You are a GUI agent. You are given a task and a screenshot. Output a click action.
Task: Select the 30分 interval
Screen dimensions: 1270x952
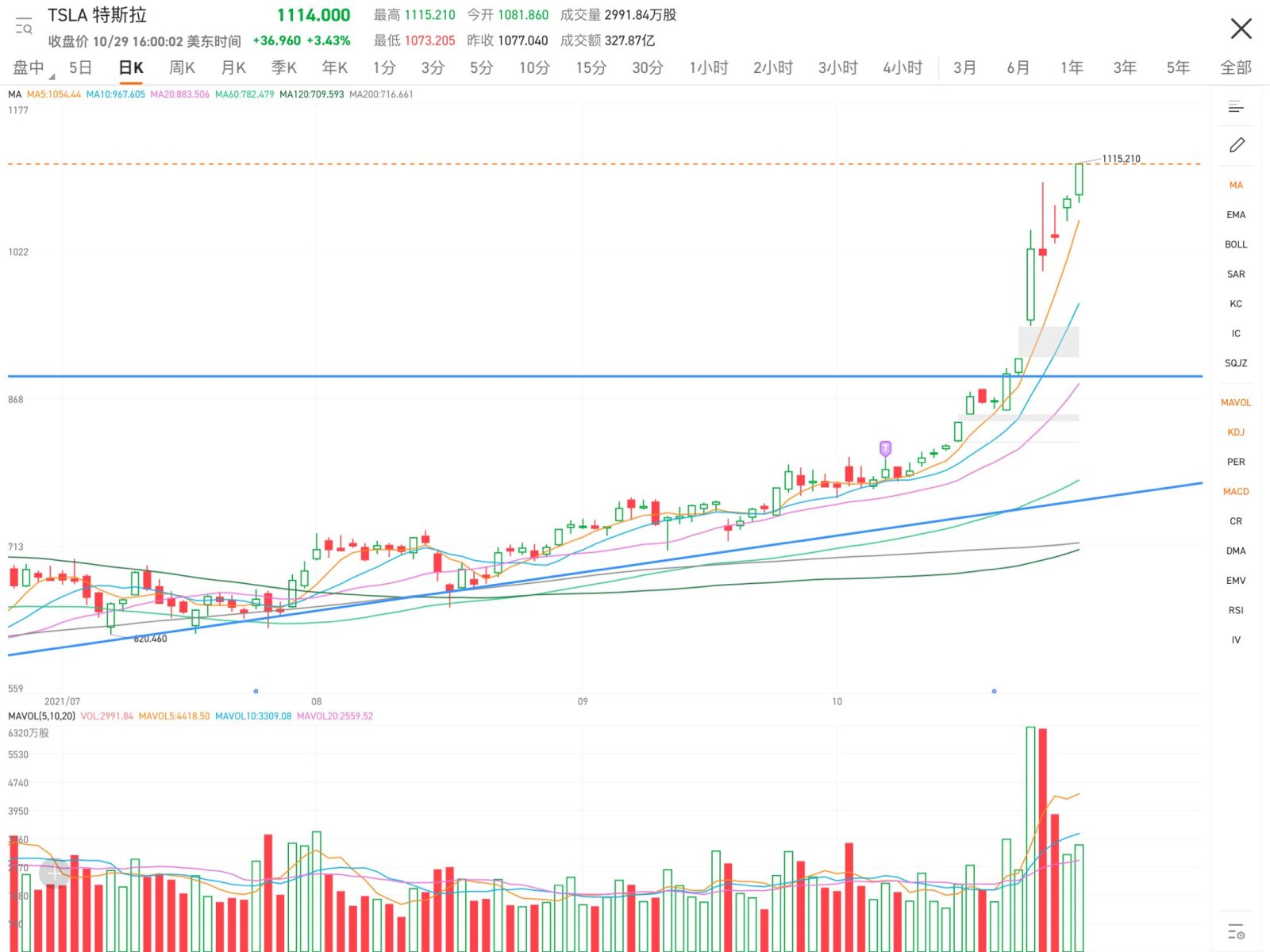tap(647, 68)
